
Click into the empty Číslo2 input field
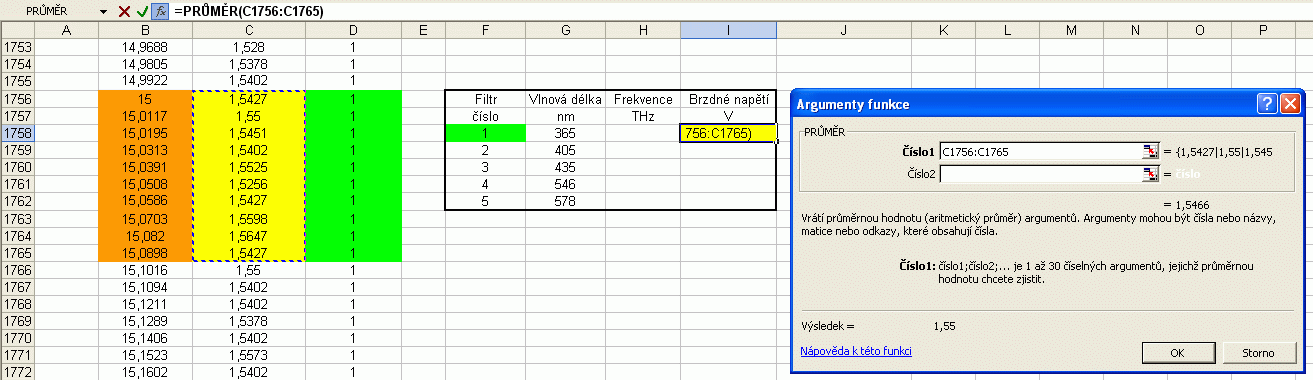1041,174
